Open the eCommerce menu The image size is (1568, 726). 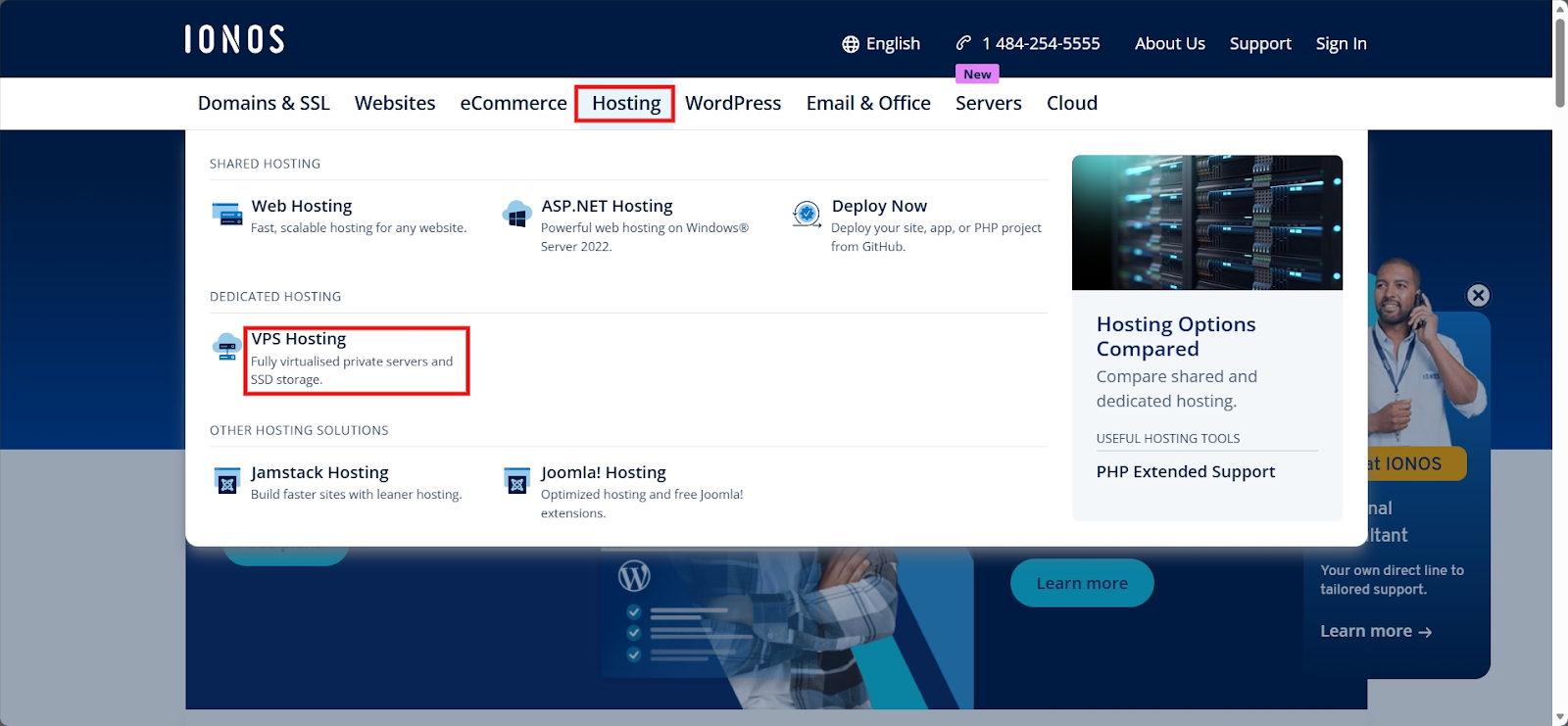pyautogui.click(x=514, y=103)
